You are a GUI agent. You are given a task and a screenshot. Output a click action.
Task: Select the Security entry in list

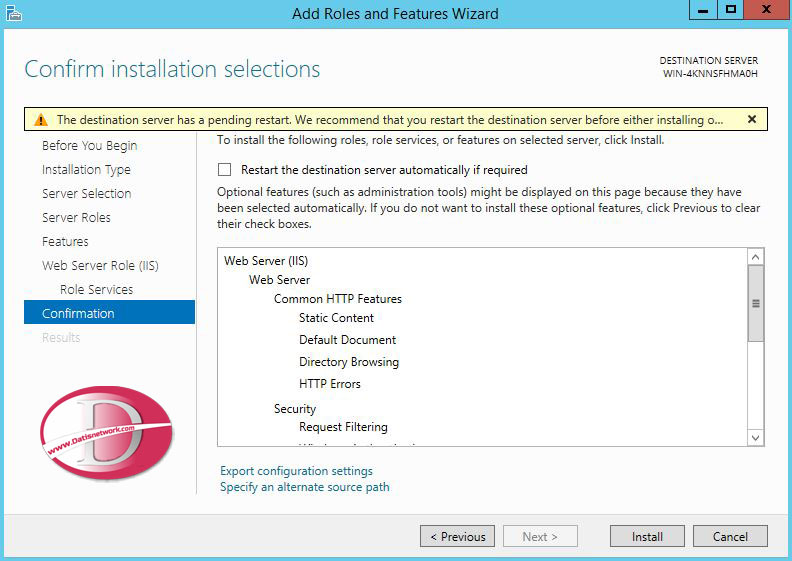click(294, 409)
